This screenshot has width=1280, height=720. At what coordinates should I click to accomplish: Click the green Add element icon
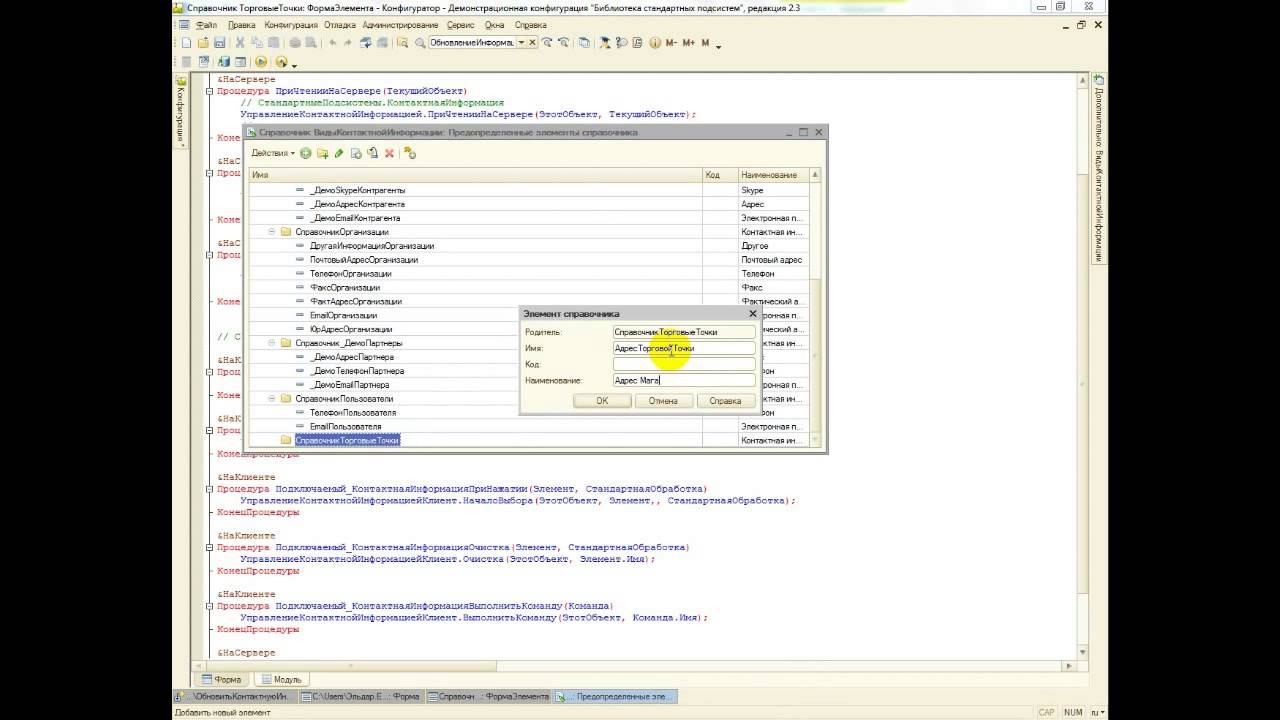coord(306,153)
